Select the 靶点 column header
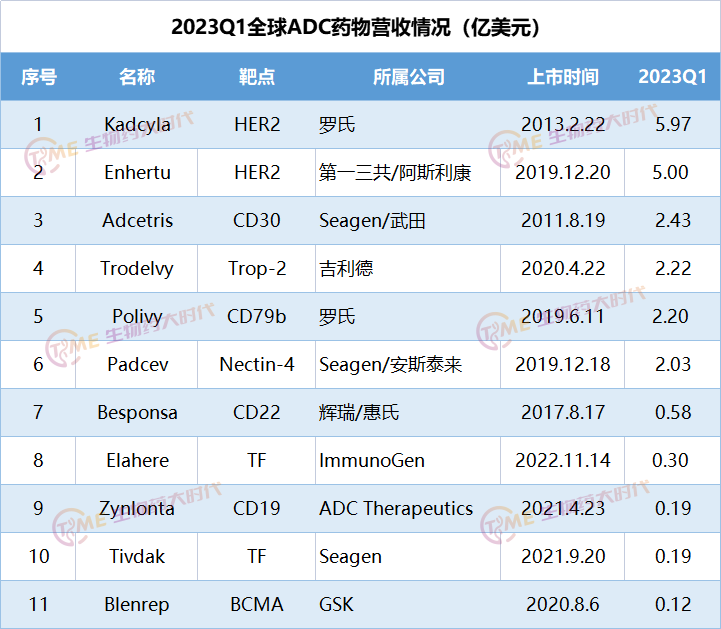The image size is (721, 629). [x=257, y=77]
